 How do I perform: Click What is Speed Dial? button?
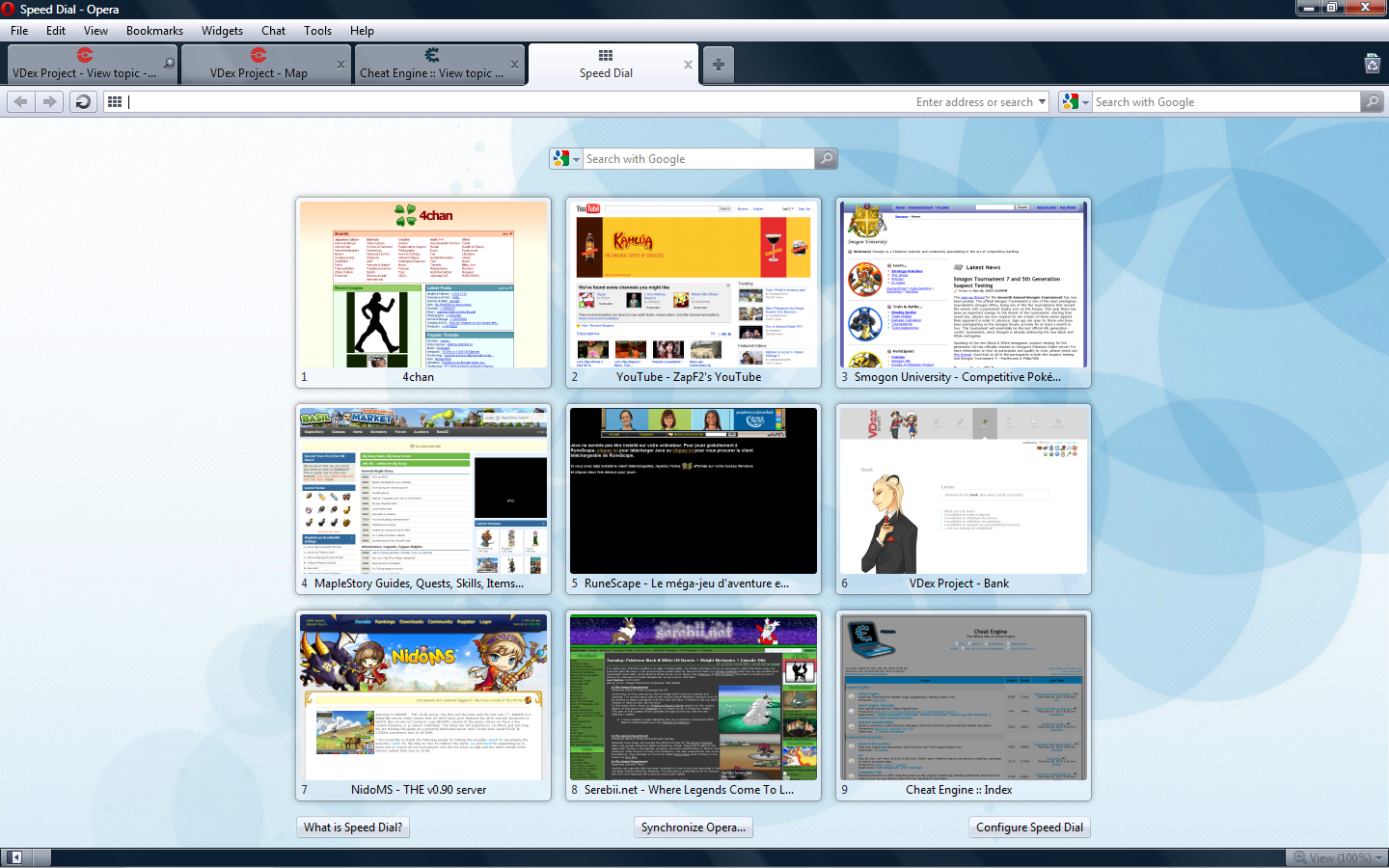tap(353, 827)
